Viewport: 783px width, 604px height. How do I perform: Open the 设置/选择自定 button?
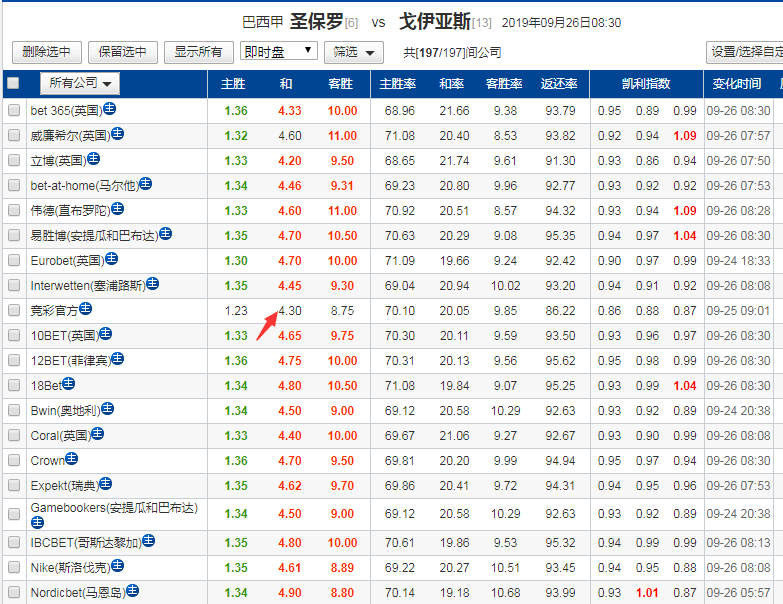point(745,52)
